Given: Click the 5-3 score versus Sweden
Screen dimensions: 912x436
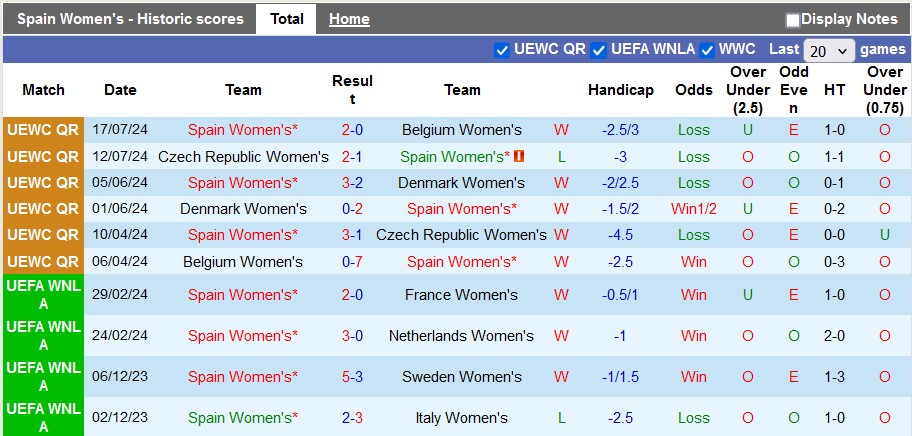Looking at the screenshot, I should [x=352, y=377].
